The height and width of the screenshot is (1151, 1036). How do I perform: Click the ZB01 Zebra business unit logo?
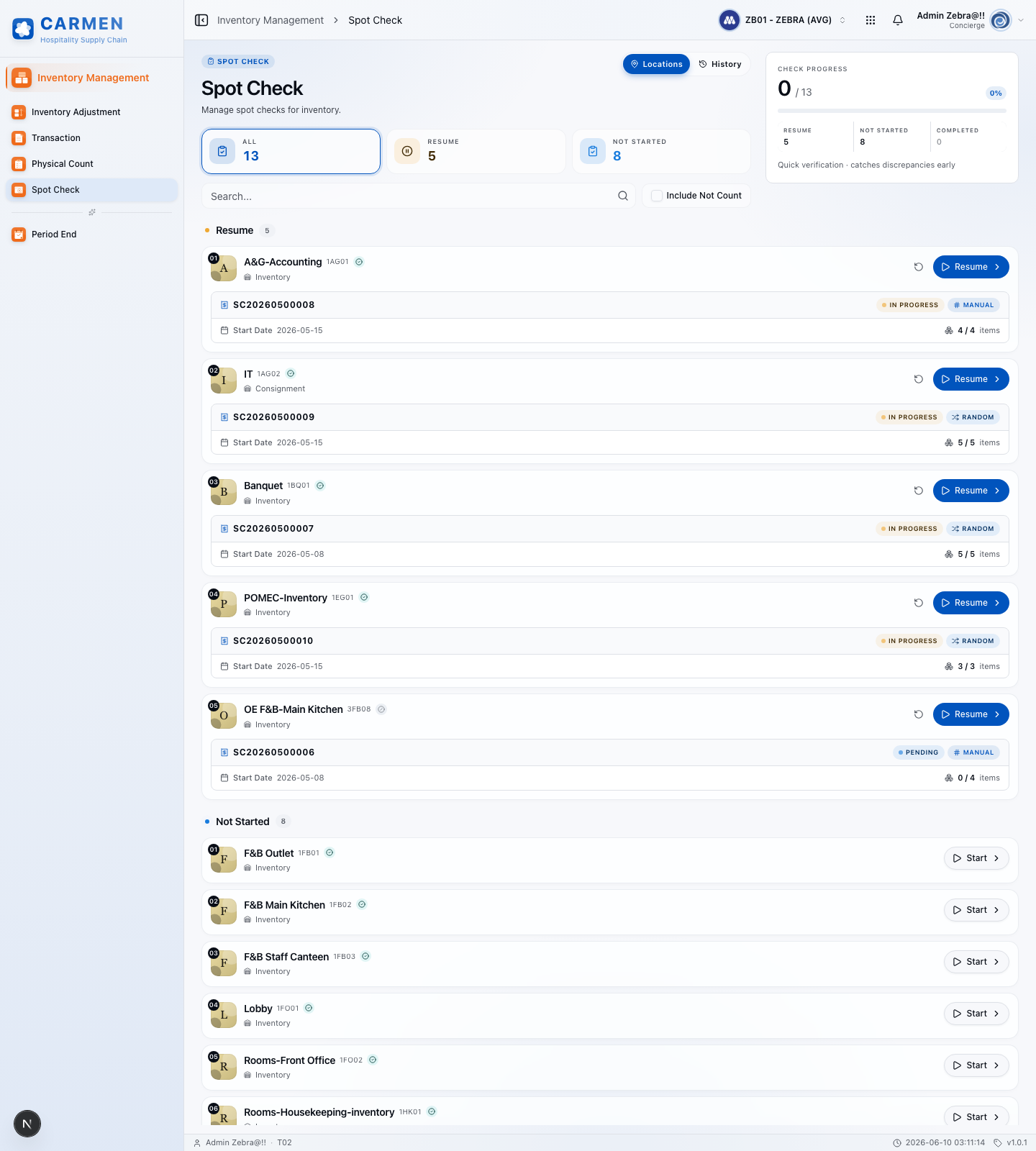point(730,20)
